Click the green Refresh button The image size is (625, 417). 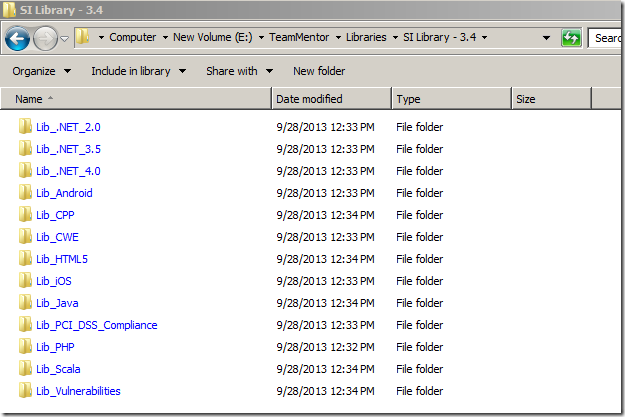coord(571,38)
